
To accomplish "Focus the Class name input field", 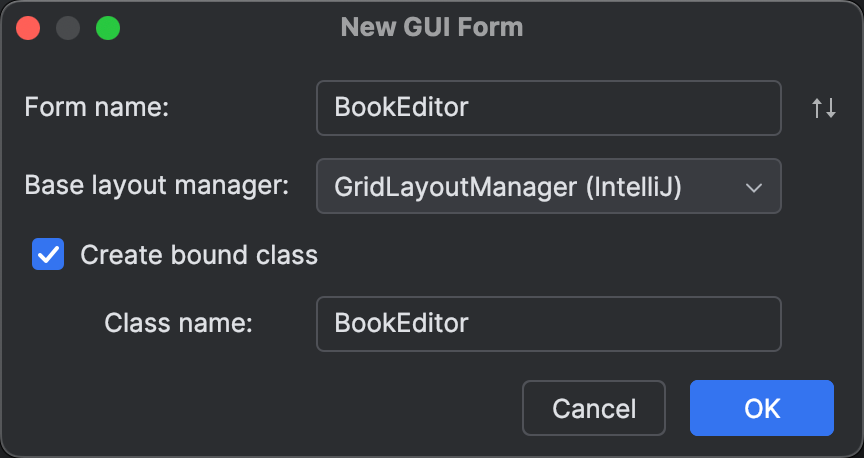I will 548,323.
